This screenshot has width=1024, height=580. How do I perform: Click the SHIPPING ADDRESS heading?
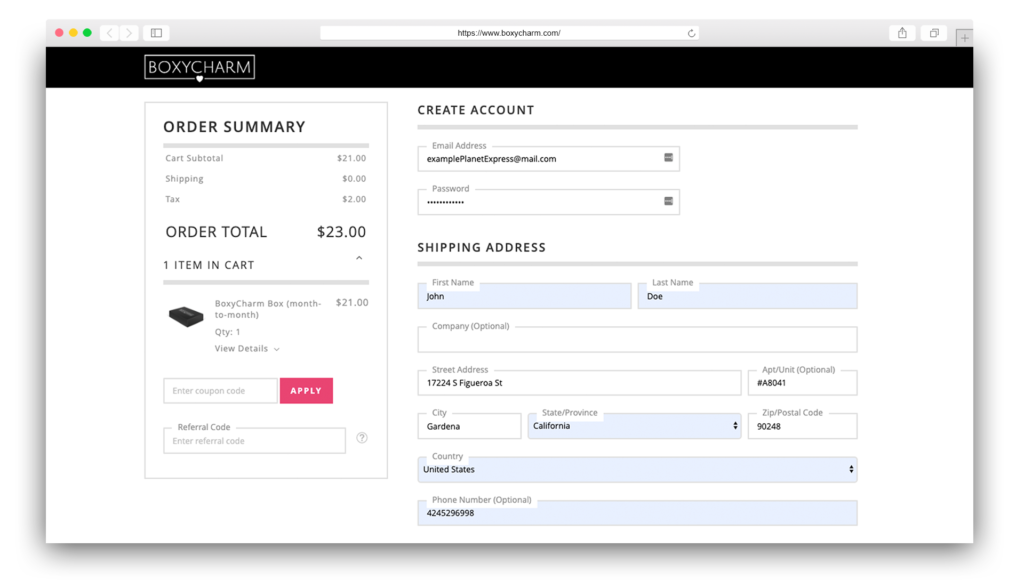[x=481, y=248]
